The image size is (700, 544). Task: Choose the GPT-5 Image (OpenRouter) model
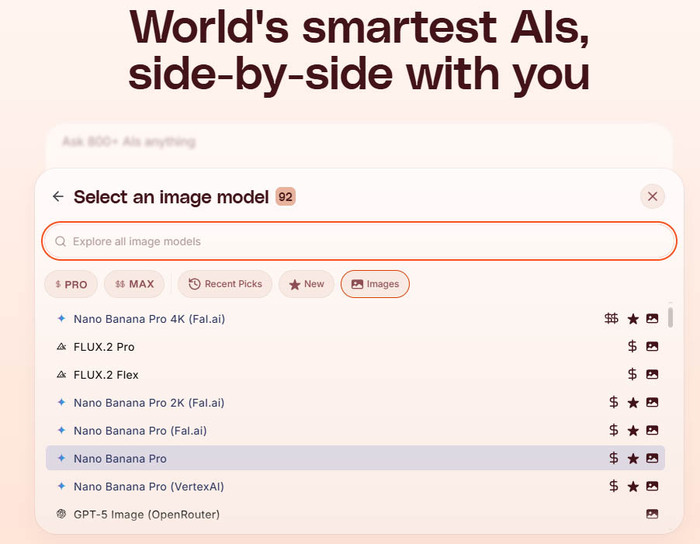pos(146,514)
